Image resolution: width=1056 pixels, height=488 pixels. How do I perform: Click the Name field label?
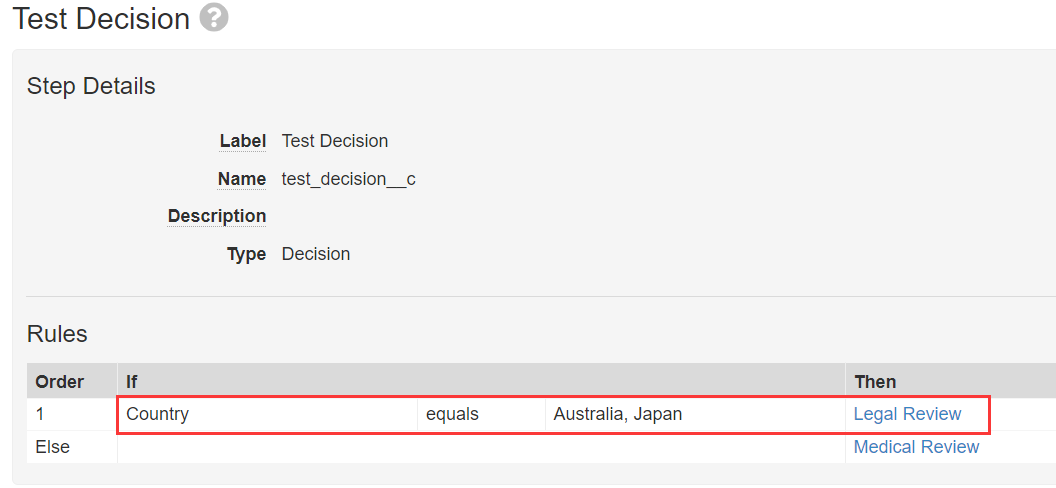coord(242,179)
